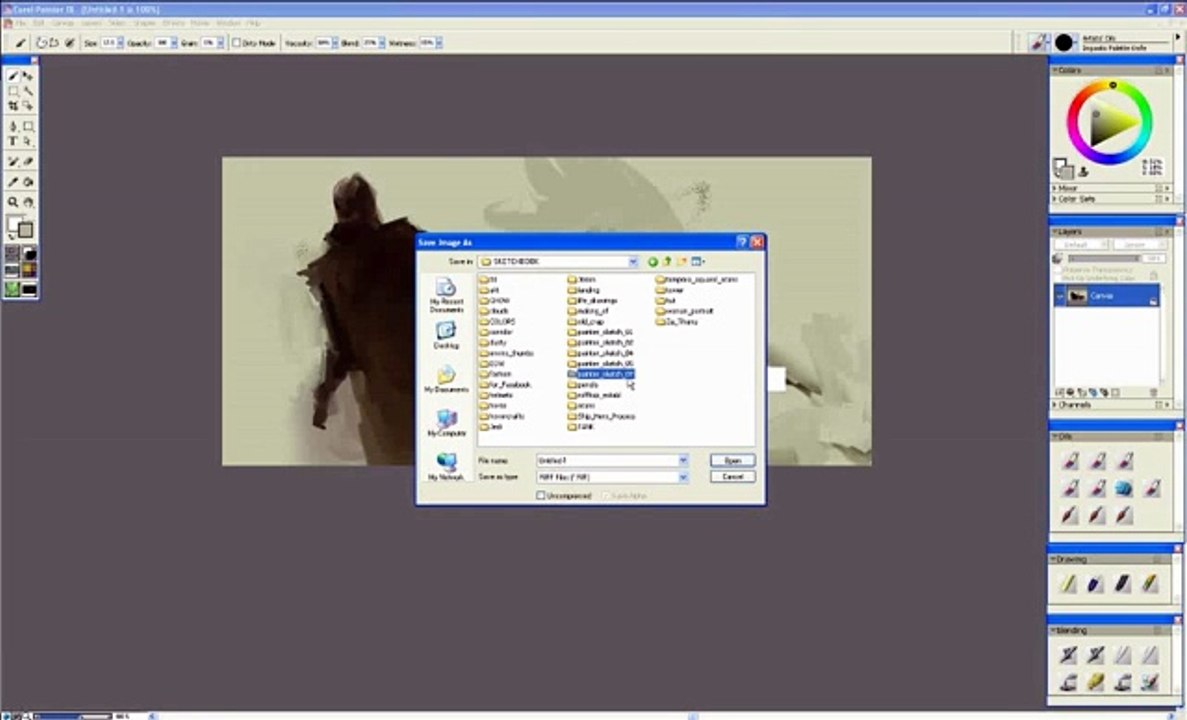1187x720 pixels.
Task: Select the Paint Bucket tool
Action: (28, 182)
